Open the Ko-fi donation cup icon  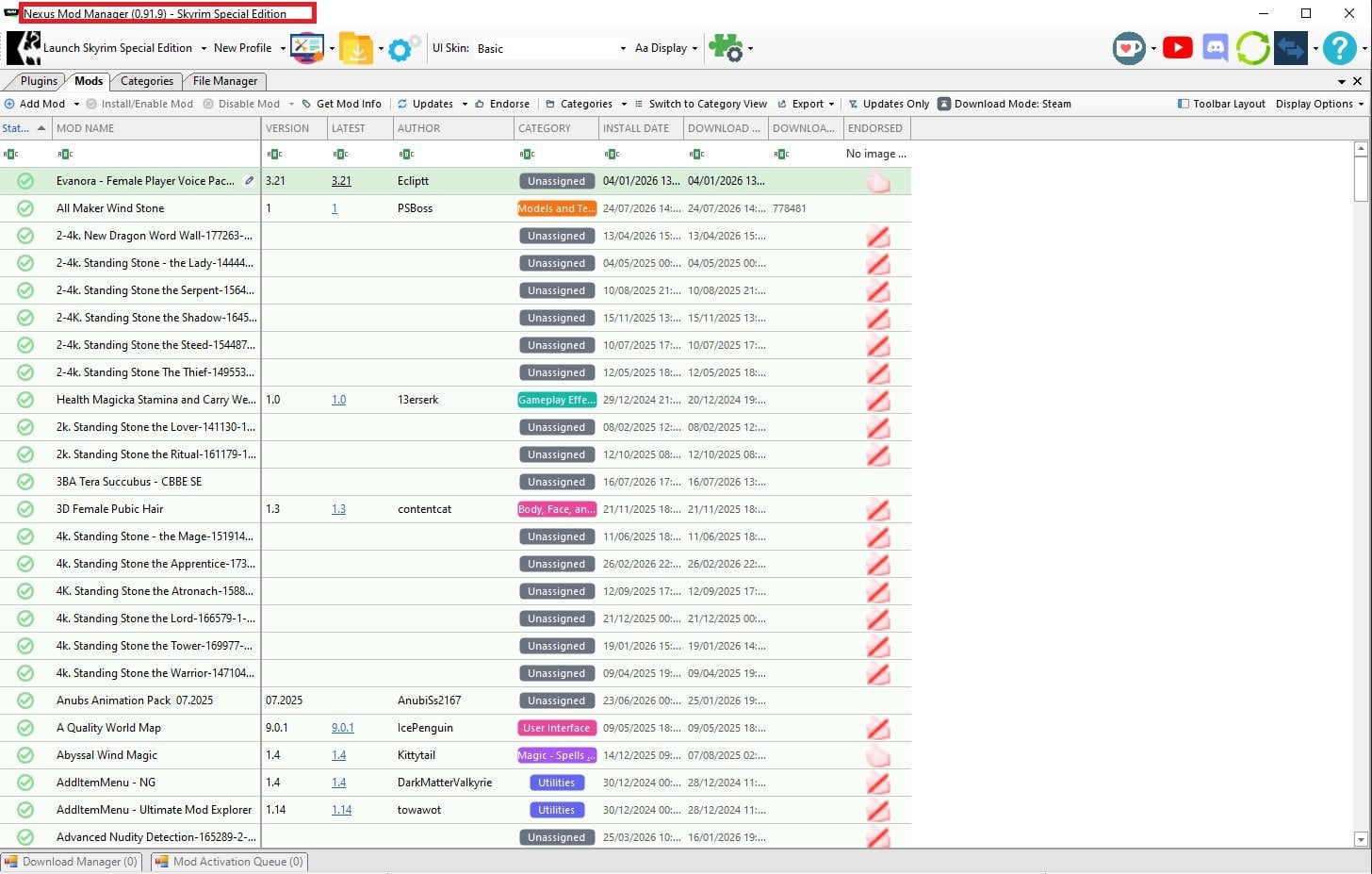tap(1129, 48)
